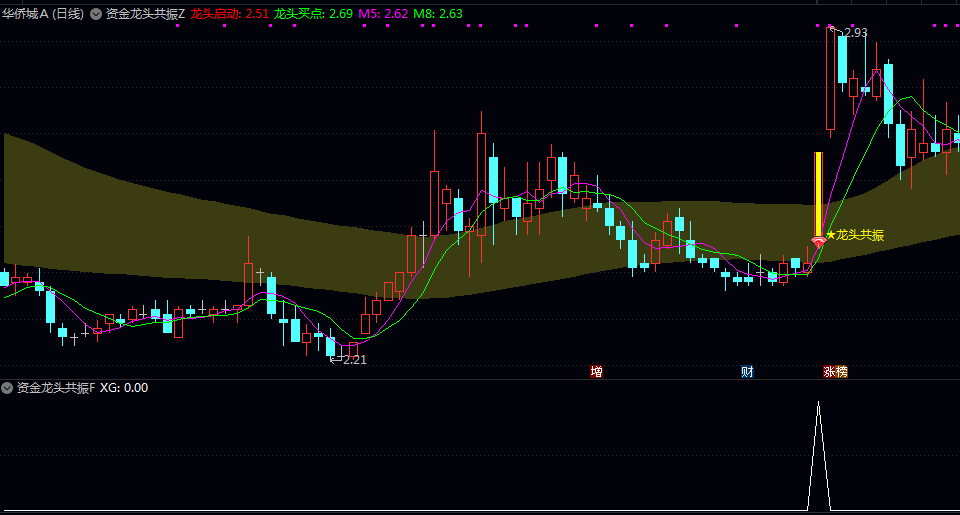Screen dimensions: 960x515
Task: Select the yellow star 龙头共振 signal label
Action: click(855, 235)
